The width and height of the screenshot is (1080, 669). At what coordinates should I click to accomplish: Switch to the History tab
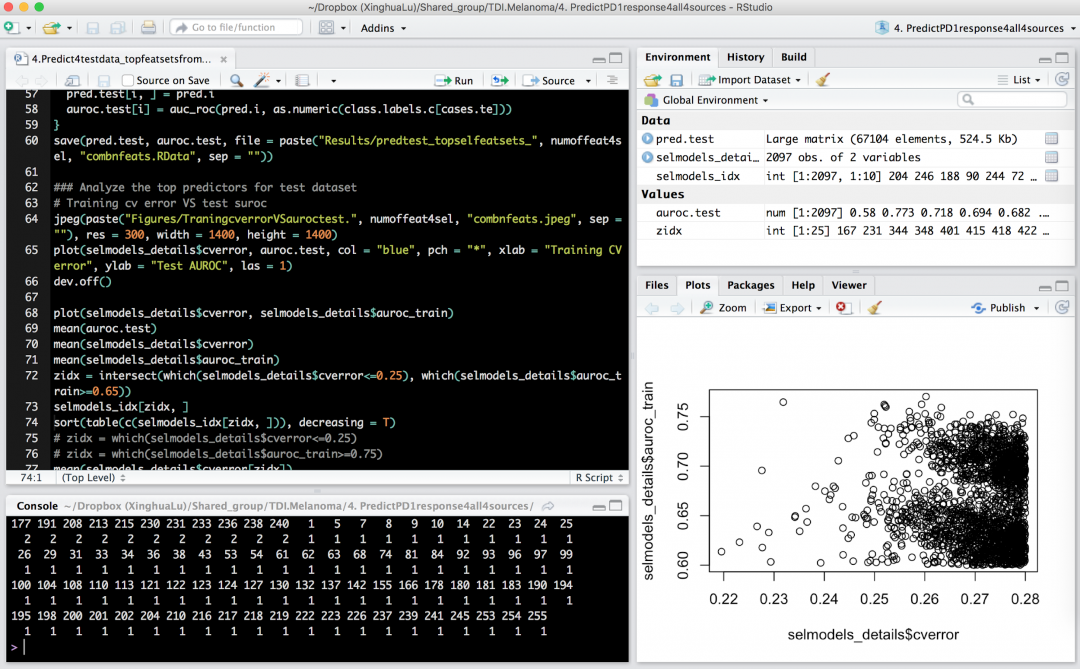click(x=745, y=57)
